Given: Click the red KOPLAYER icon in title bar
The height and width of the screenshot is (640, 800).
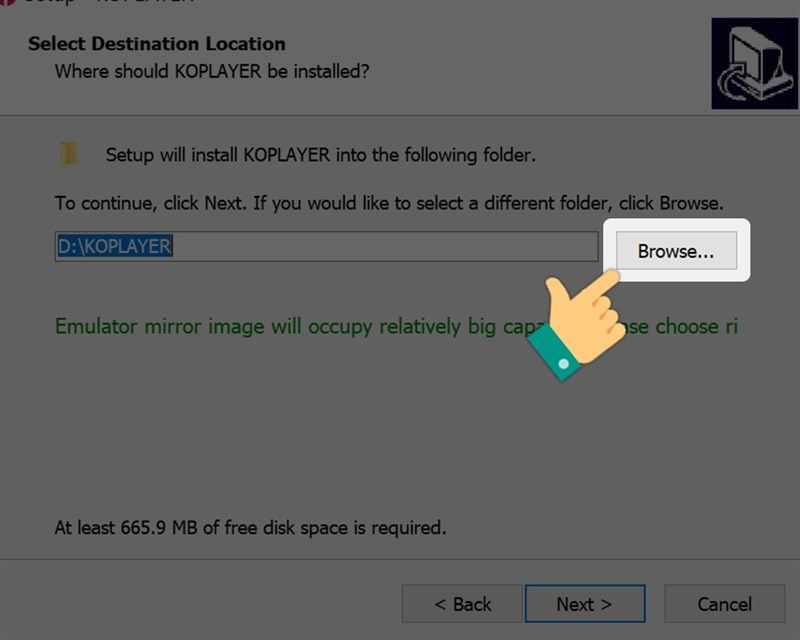Looking at the screenshot, I should (6, 2).
